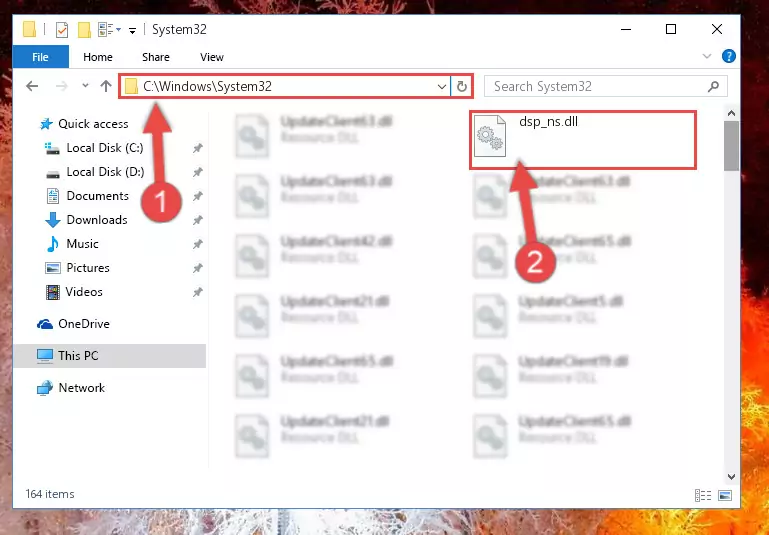Switch to the View ribbon tab
Image resolution: width=769 pixels, height=535 pixels.
coord(211,57)
